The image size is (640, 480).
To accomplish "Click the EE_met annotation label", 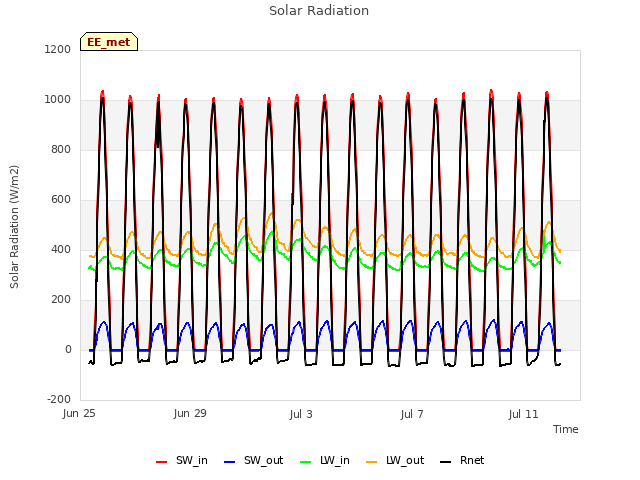I will pos(109,42).
